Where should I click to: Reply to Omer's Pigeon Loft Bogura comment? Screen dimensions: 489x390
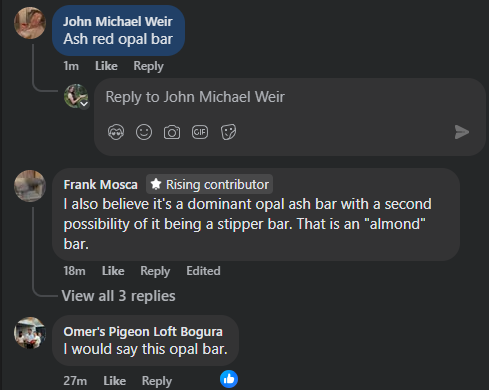pos(157,381)
